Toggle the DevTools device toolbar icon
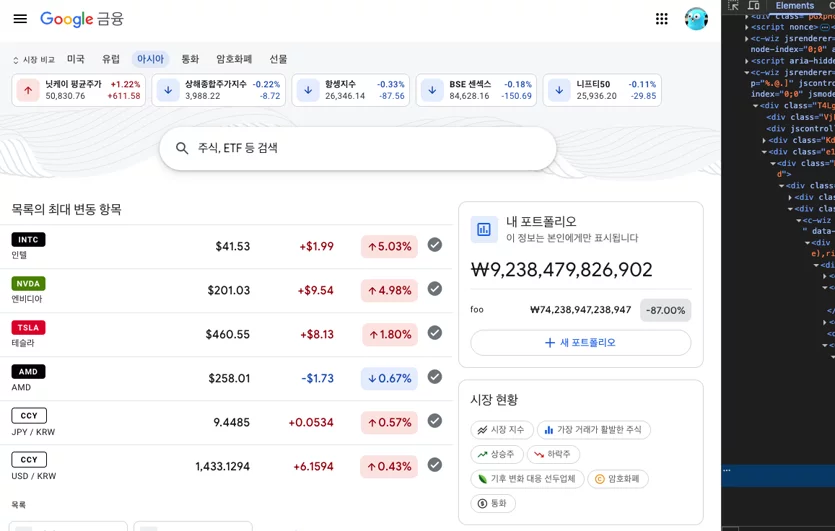 (754, 5)
